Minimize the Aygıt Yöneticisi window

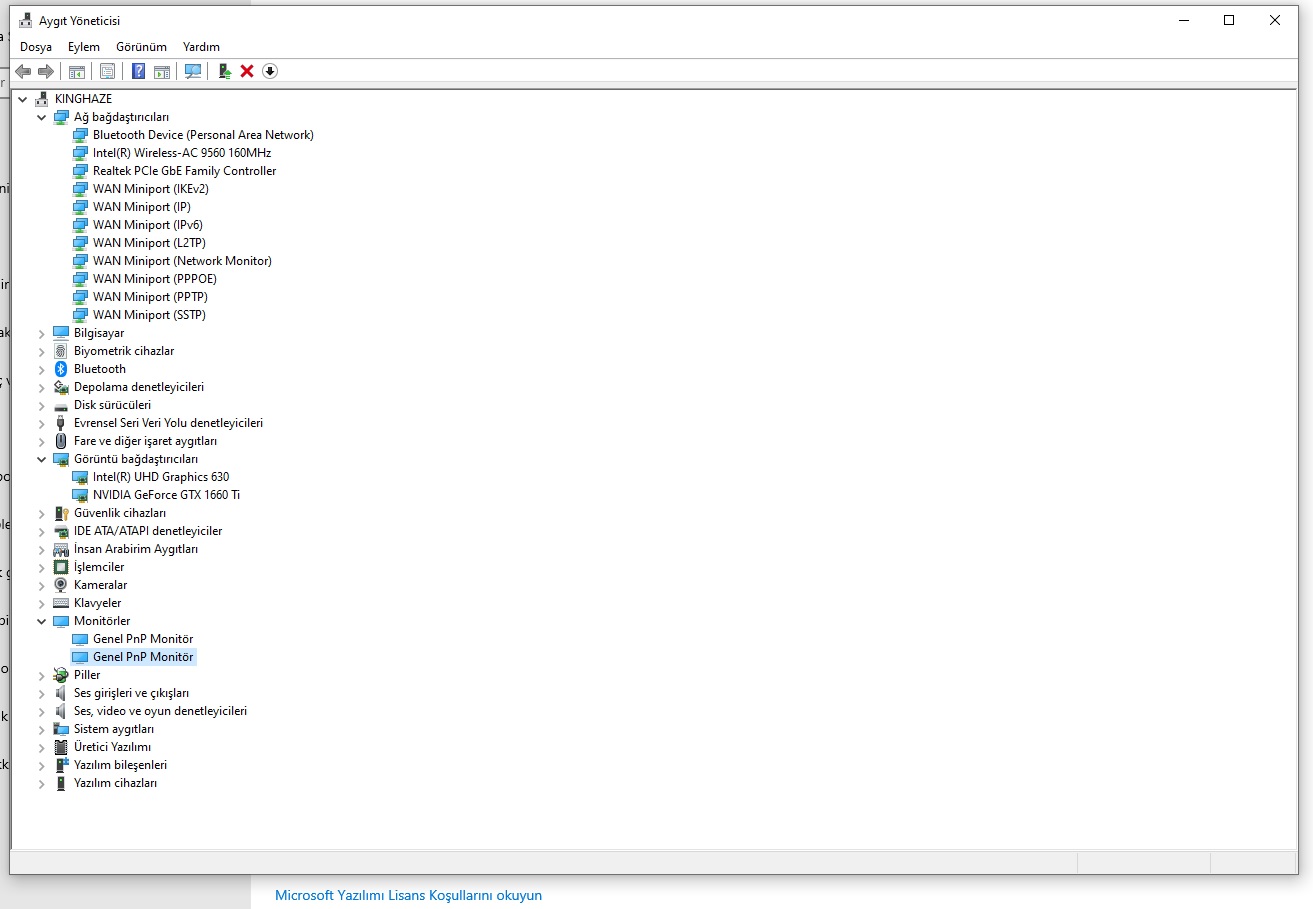point(1183,21)
